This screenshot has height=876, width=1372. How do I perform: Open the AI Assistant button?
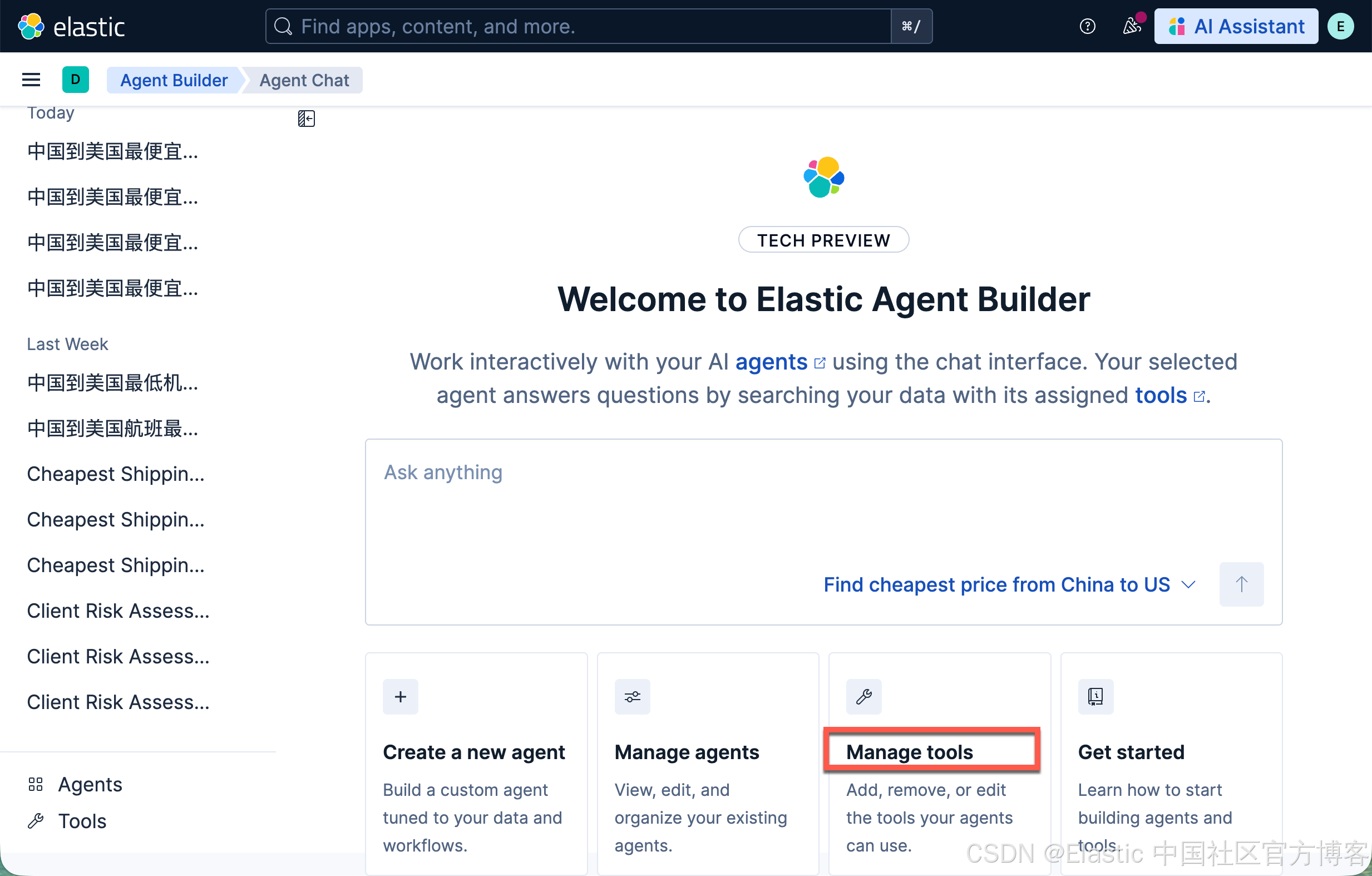tap(1236, 26)
